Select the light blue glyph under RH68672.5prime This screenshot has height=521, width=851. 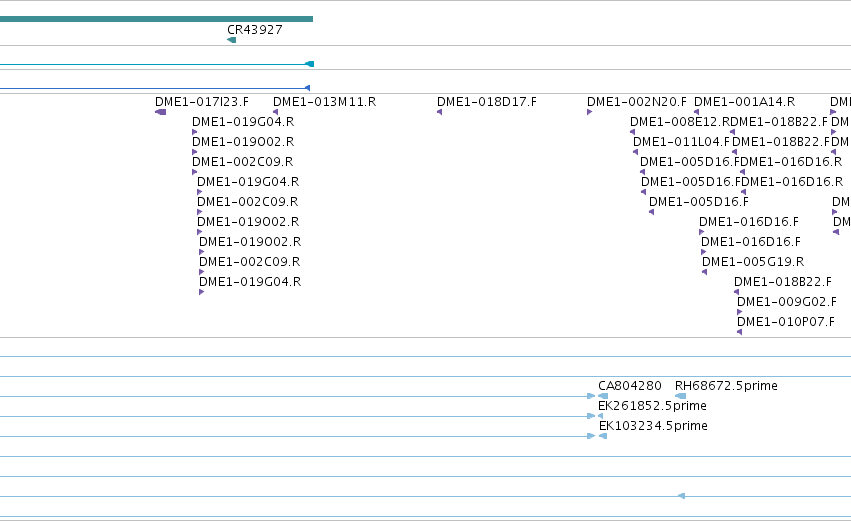click(681, 396)
